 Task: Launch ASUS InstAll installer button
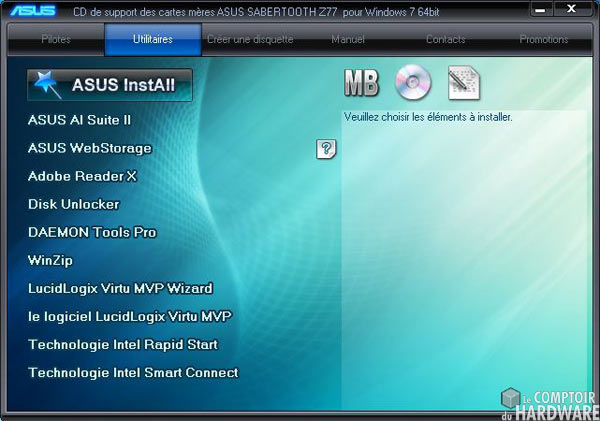point(110,85)
